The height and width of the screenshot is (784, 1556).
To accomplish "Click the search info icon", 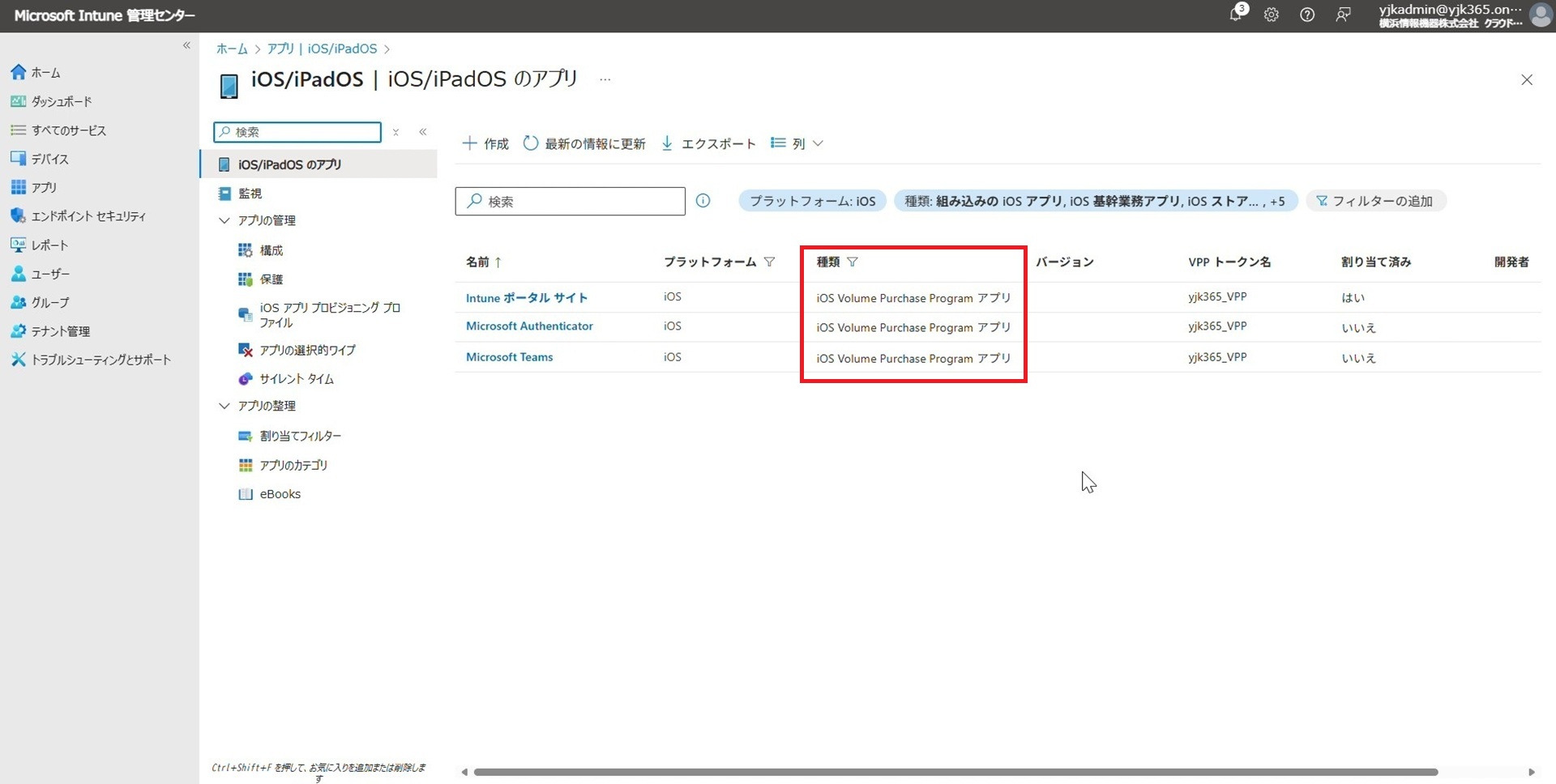I will click(x=703, y=201).
